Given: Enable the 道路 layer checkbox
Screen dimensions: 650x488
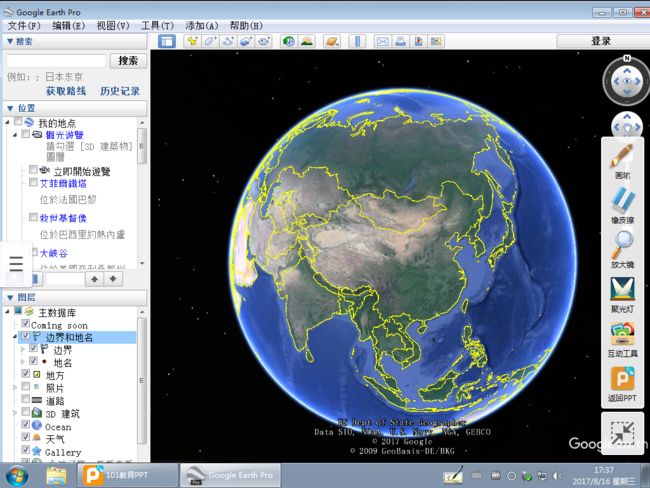Looking at the screenshot, I should pyautogui.click(x=25, y=399).
